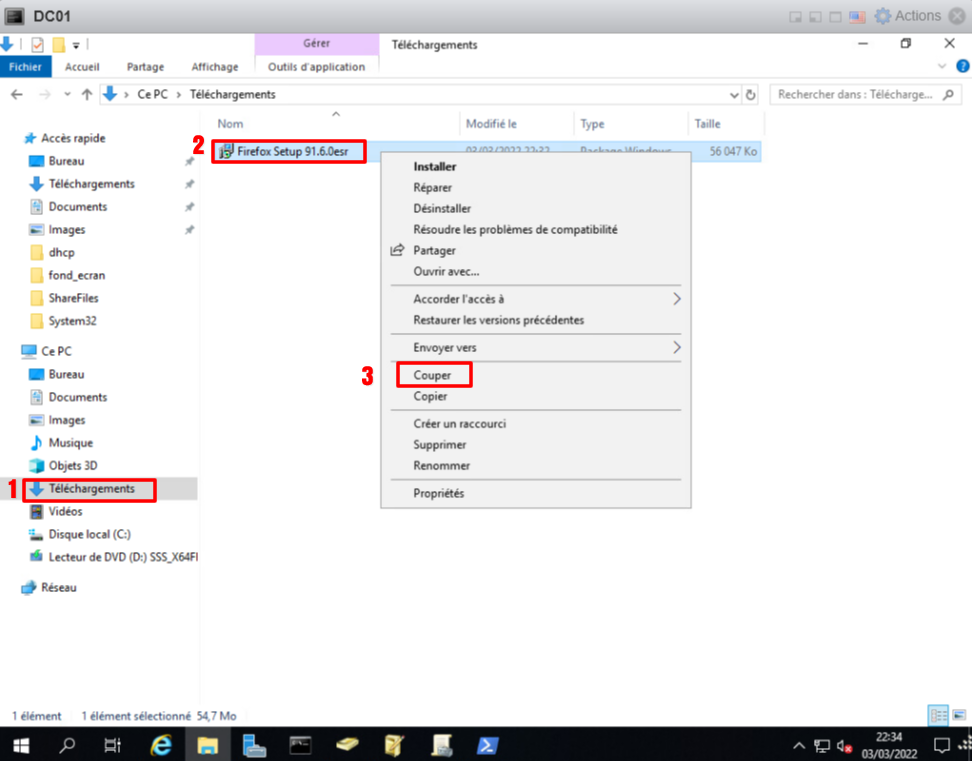972x761 pixels.
Task: Go up one folder with the up arrow
Action: pyautogui.click(x=87, y=94)
